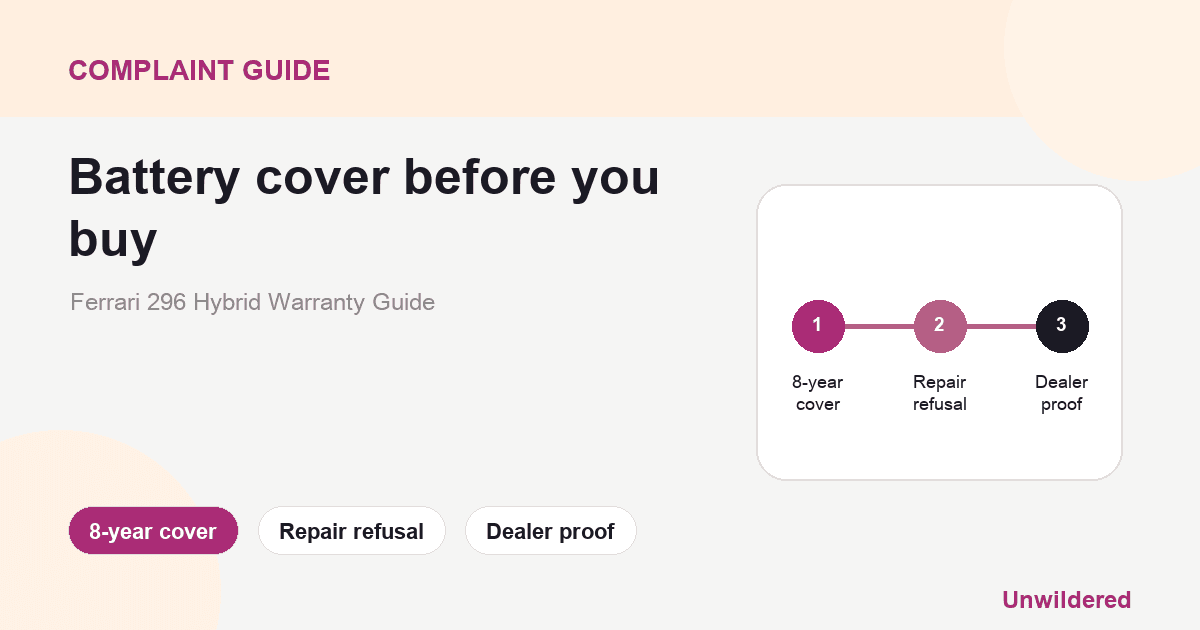
Task: Click the 8-year cover label under step 1
Action: pos(818,393)
